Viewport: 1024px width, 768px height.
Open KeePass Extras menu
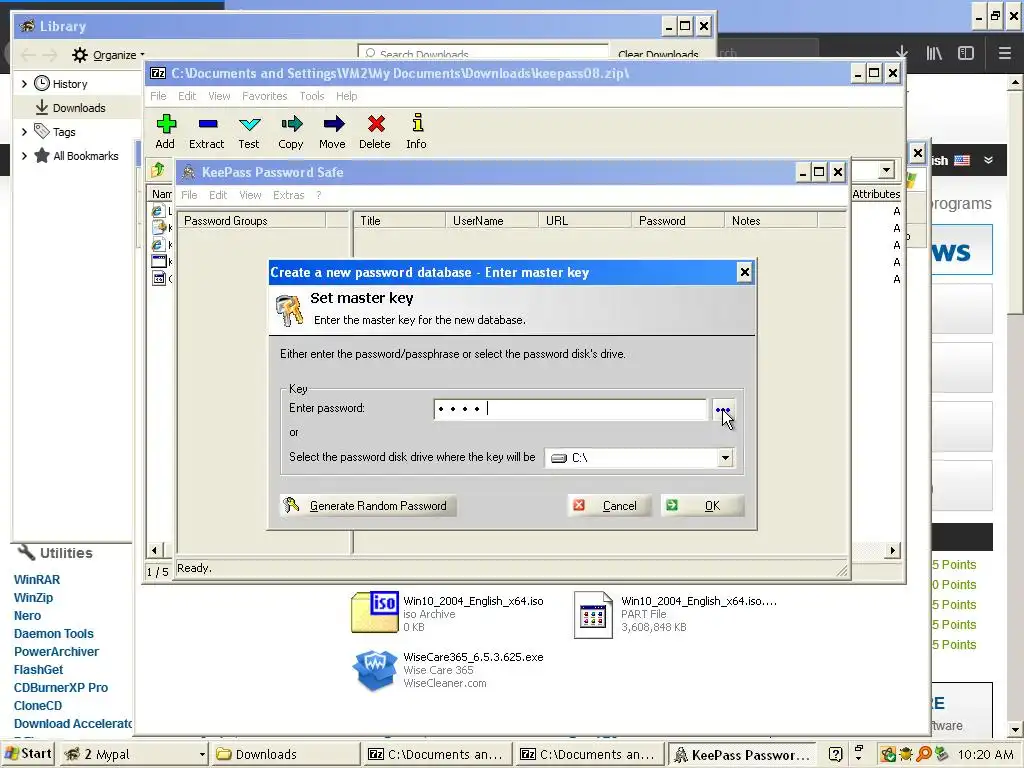[289, 195]
